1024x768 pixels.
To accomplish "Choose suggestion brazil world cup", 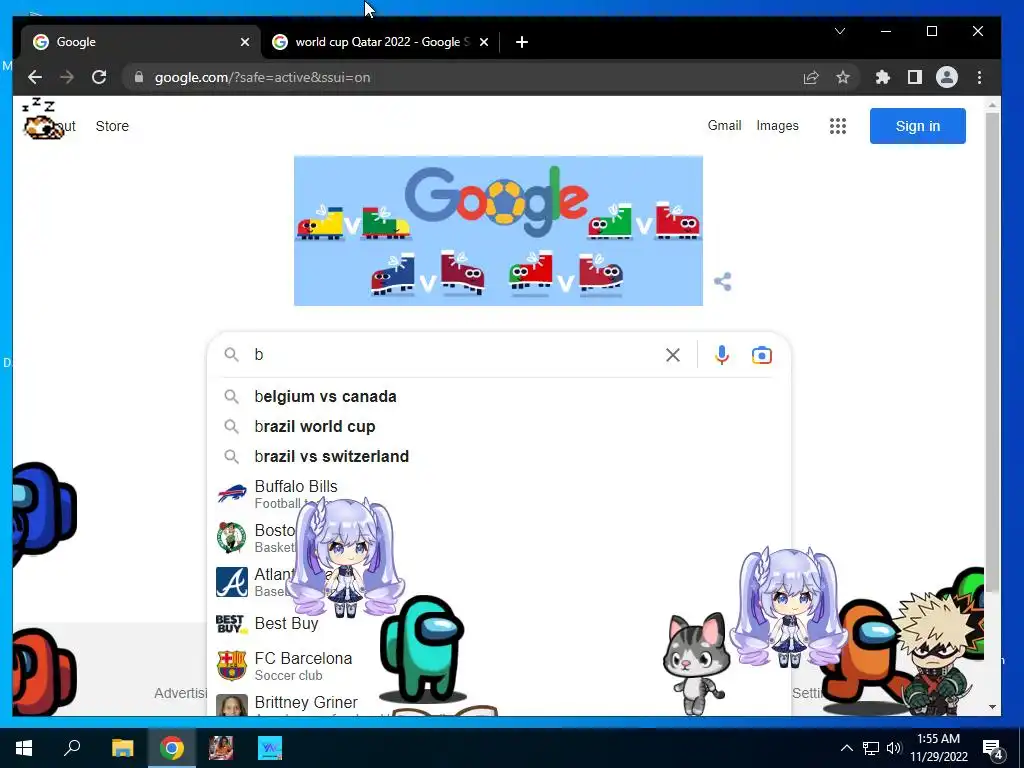I will click(498, 426).
